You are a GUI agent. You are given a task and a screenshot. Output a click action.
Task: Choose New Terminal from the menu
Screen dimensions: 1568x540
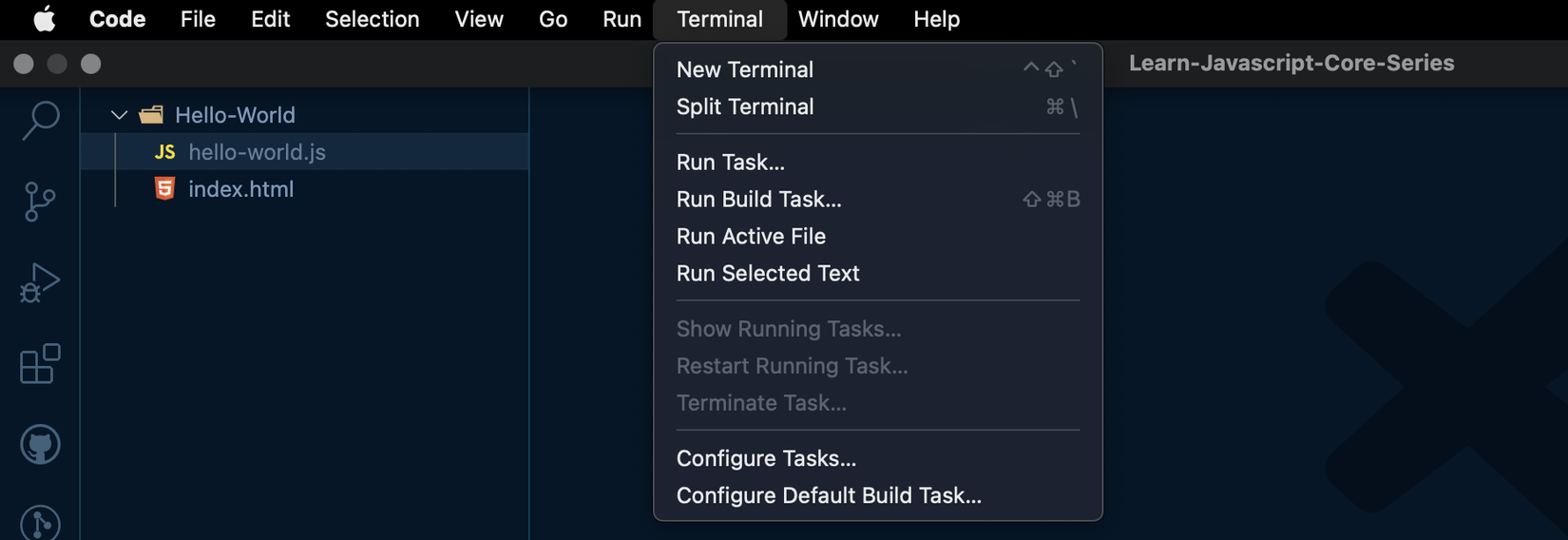[745, 69]
